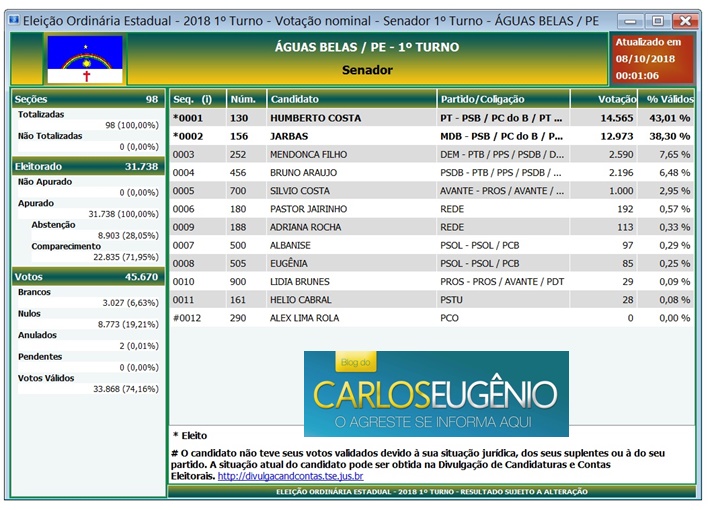Maximize the election results window
The image size is (709, 510).
pos(658,21)
